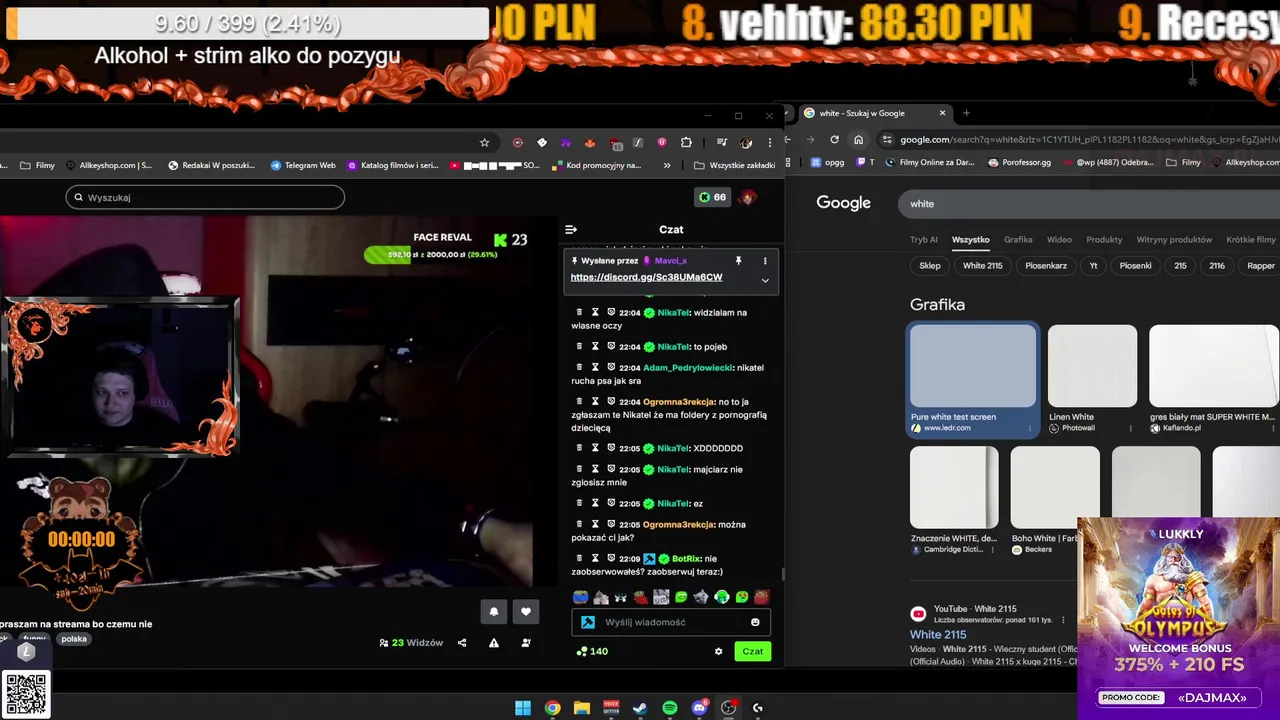
Task: Open Porofessor.gg bookmark in Google window
Action: click(x=1019, y=162)
